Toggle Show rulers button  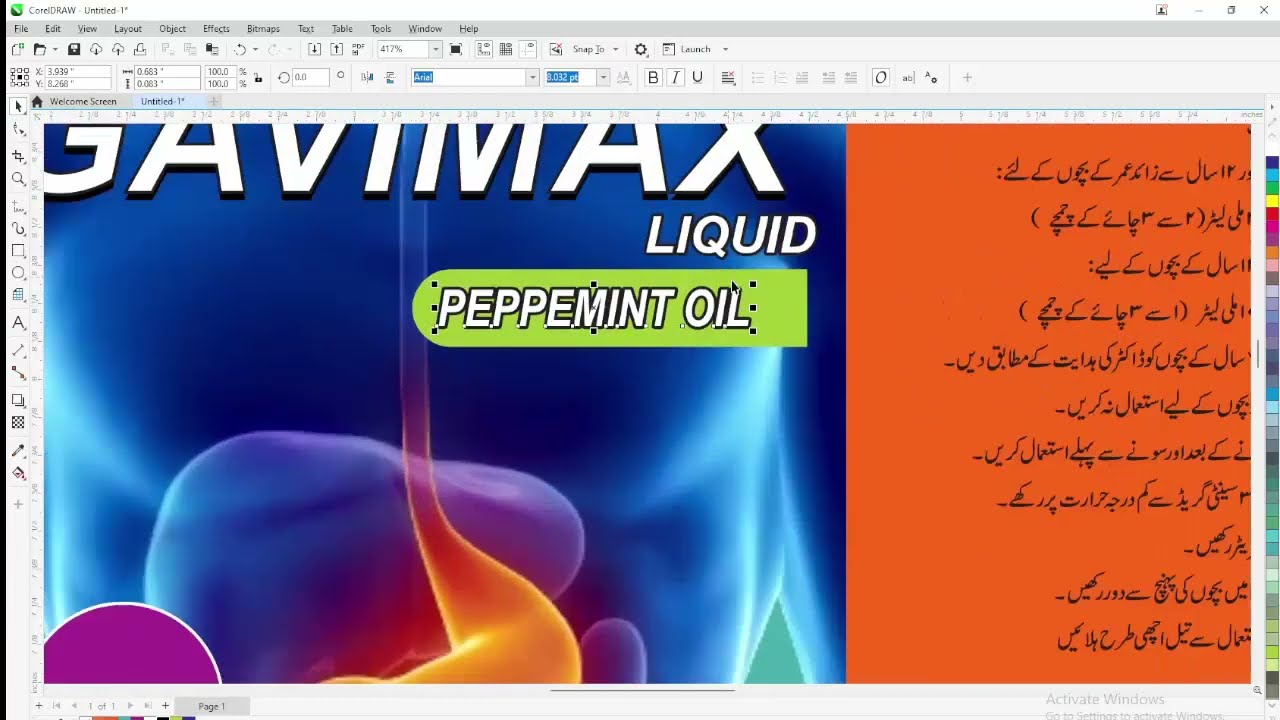tap(484, 49)
